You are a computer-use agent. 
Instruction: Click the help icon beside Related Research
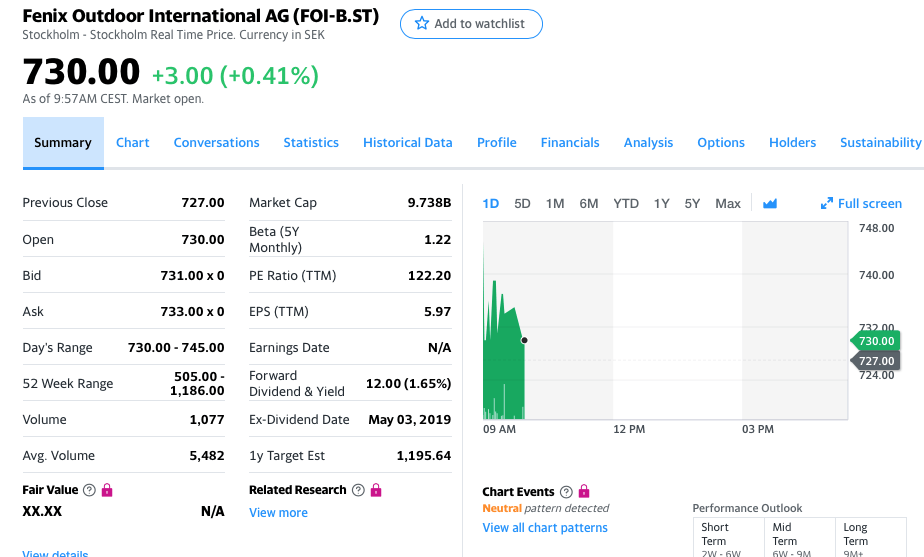[x=358, y=490]
